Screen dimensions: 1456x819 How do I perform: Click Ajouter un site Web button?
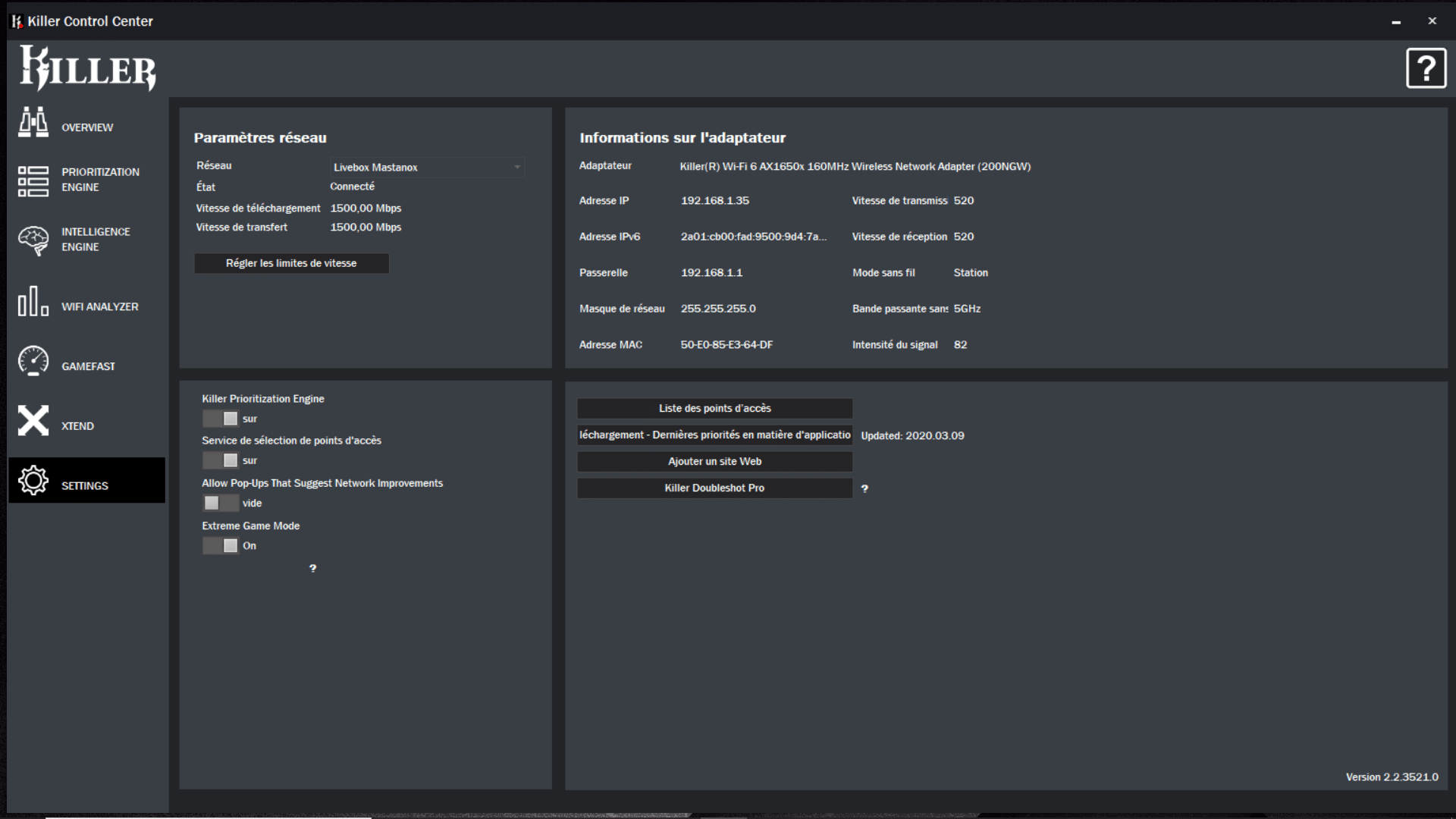(714, 461)
